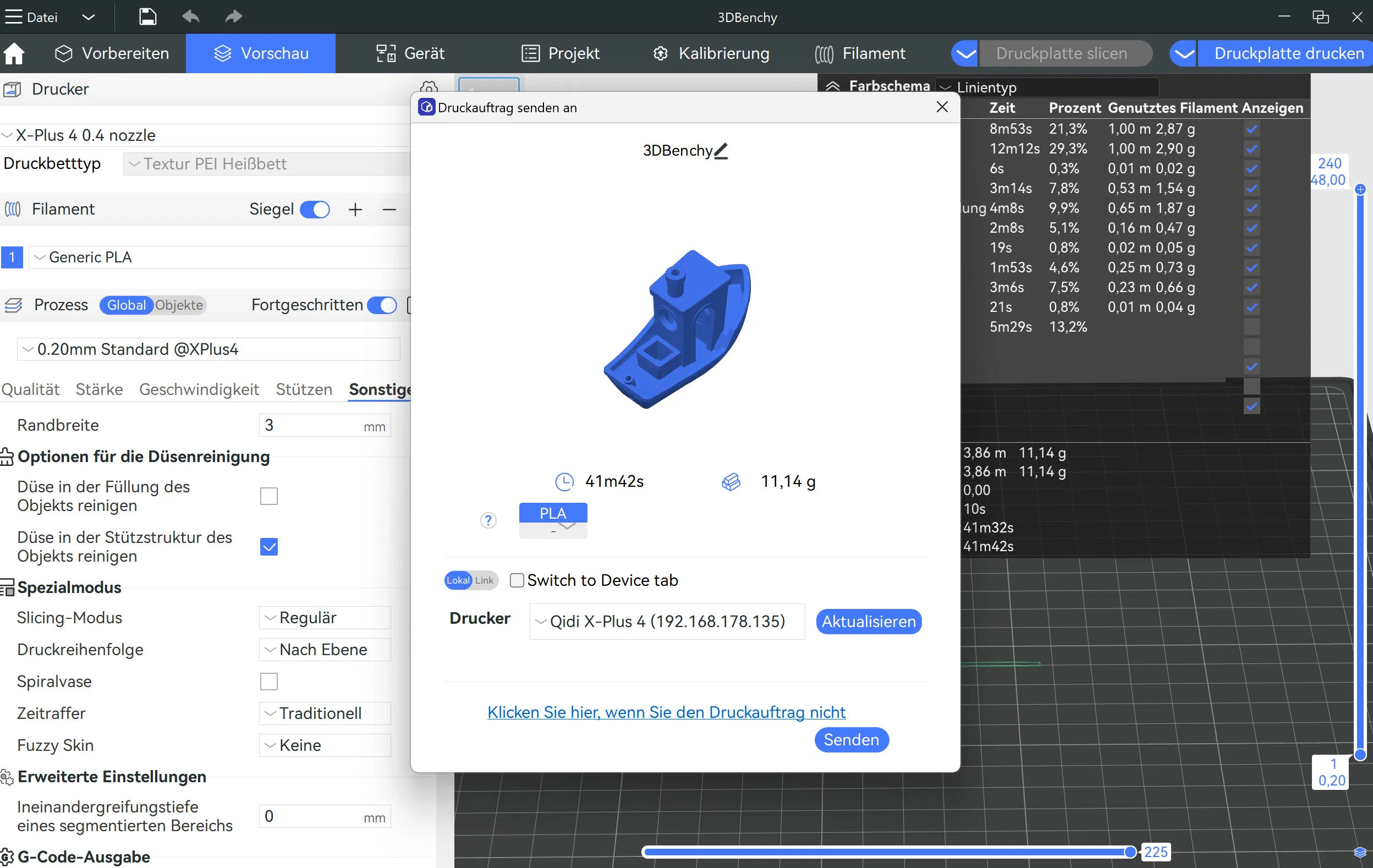Switch to the Geschwindigkeit settings tab

tap(199, 389)
